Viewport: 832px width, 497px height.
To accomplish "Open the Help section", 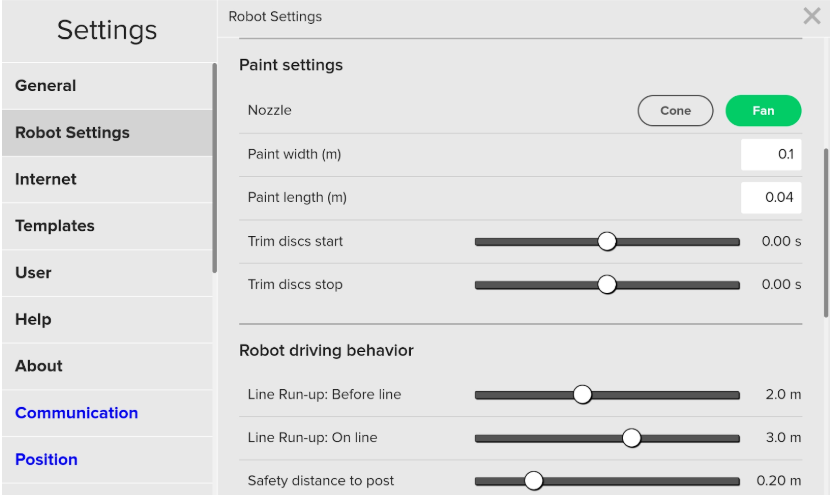I will pos(106,320).
